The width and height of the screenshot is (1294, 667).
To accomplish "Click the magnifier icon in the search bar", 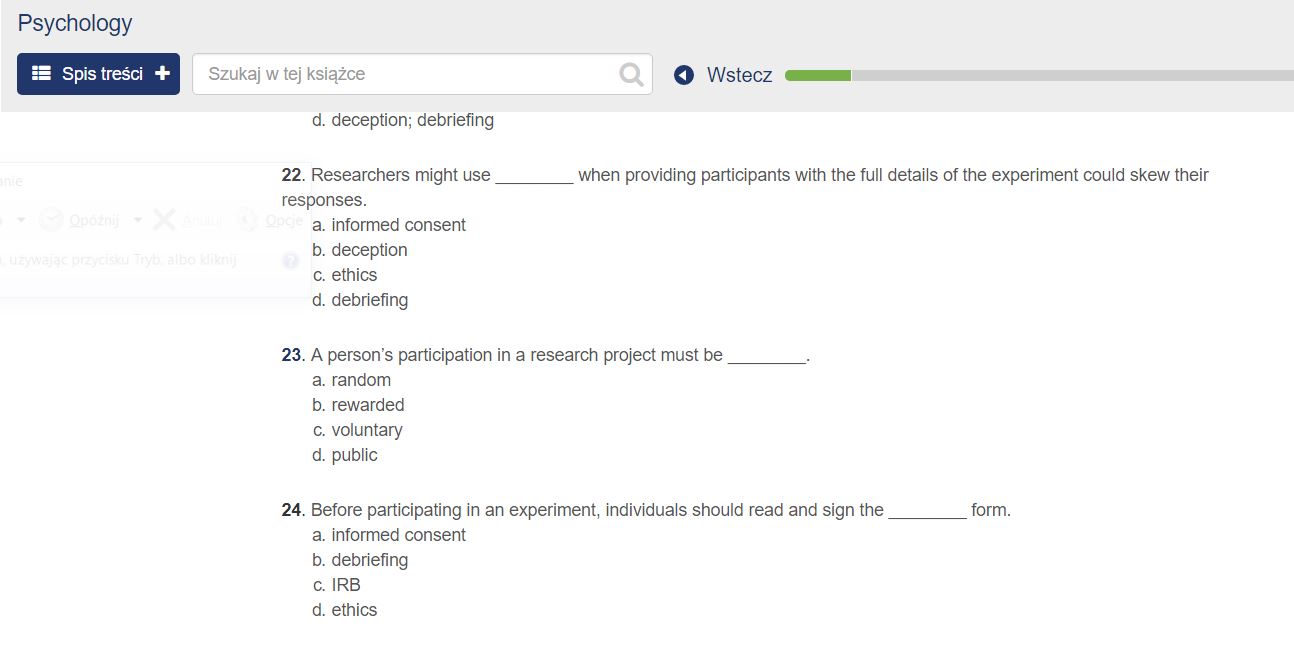I will [x=629, y=73].
